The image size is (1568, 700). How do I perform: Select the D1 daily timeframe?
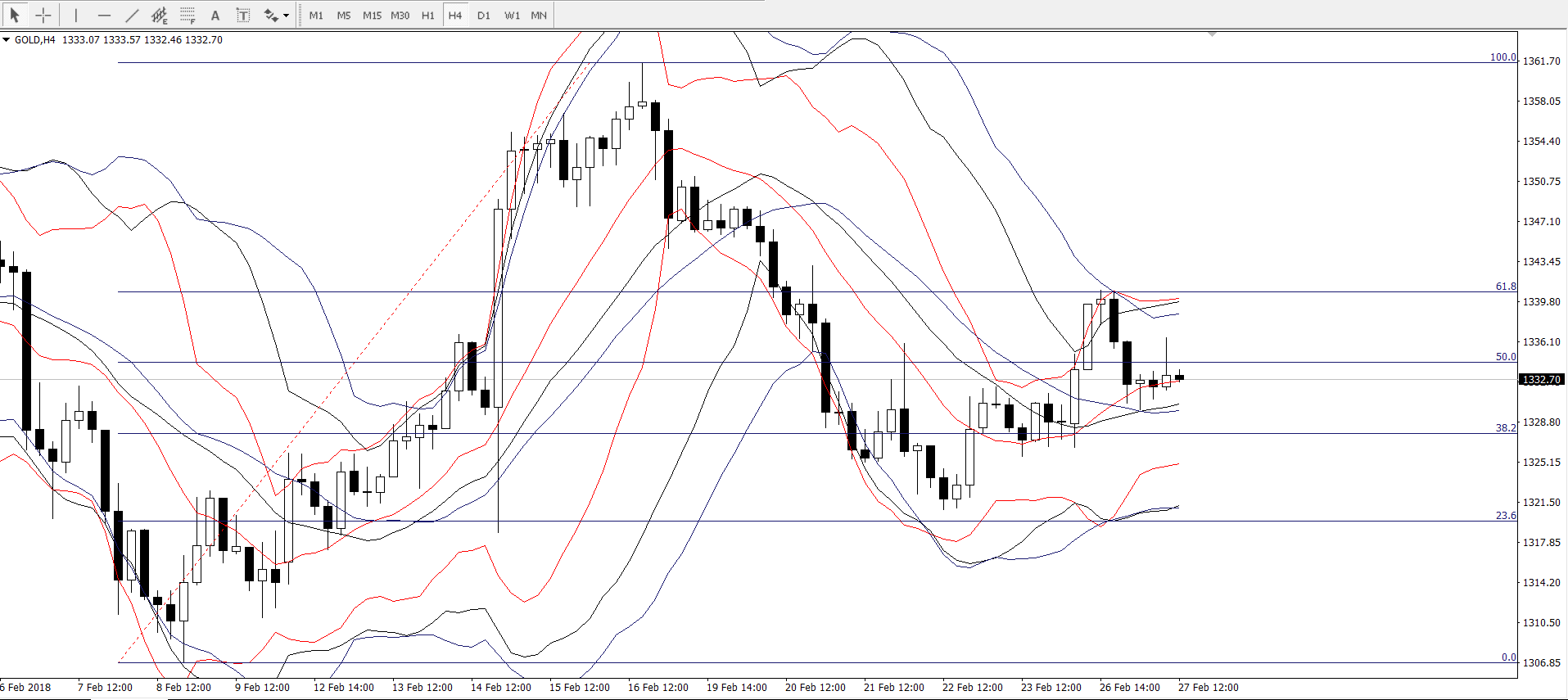click(x=484, y=15)
